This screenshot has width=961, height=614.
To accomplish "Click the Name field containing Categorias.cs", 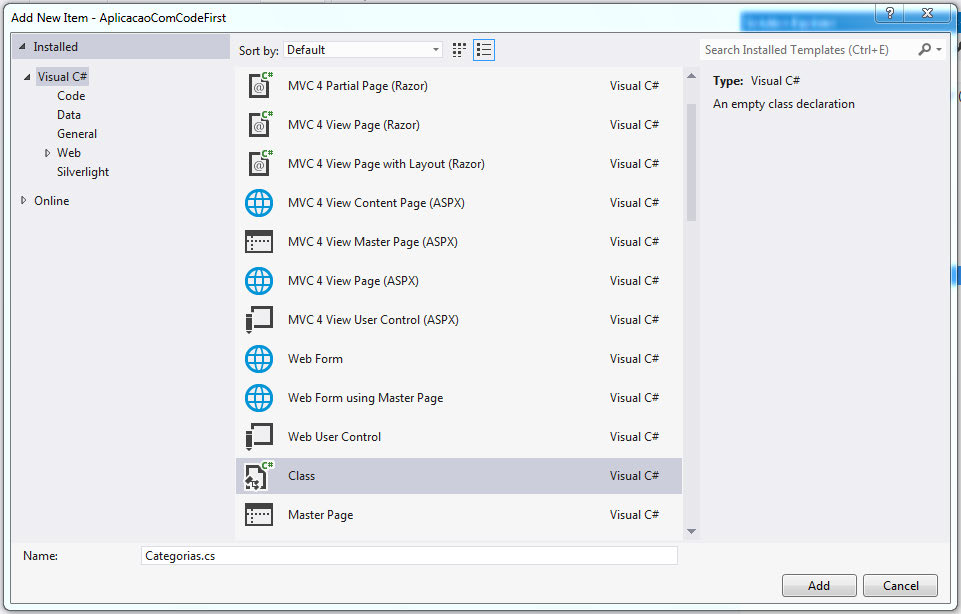I will (x=409, y=556).
